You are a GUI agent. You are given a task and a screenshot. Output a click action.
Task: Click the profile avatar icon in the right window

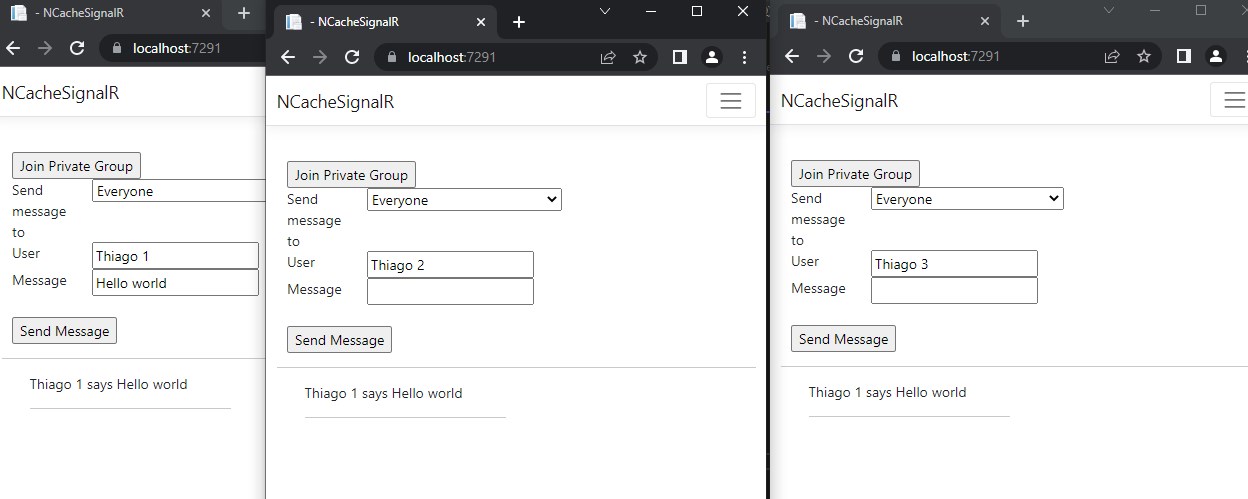click(1216, 57)
